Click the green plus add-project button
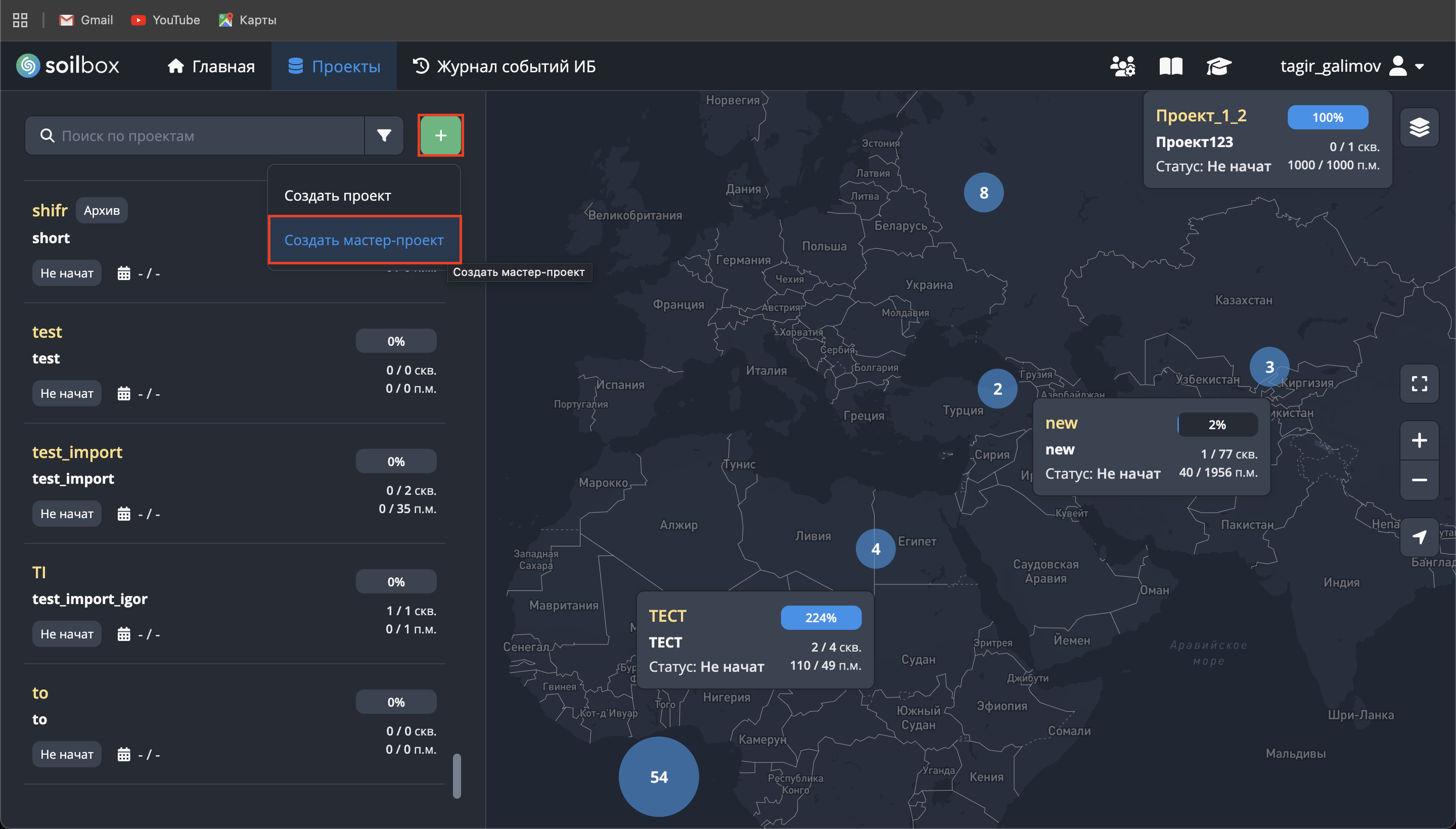Viewport: 1456px width, 829px height. [x=440, y=135]
